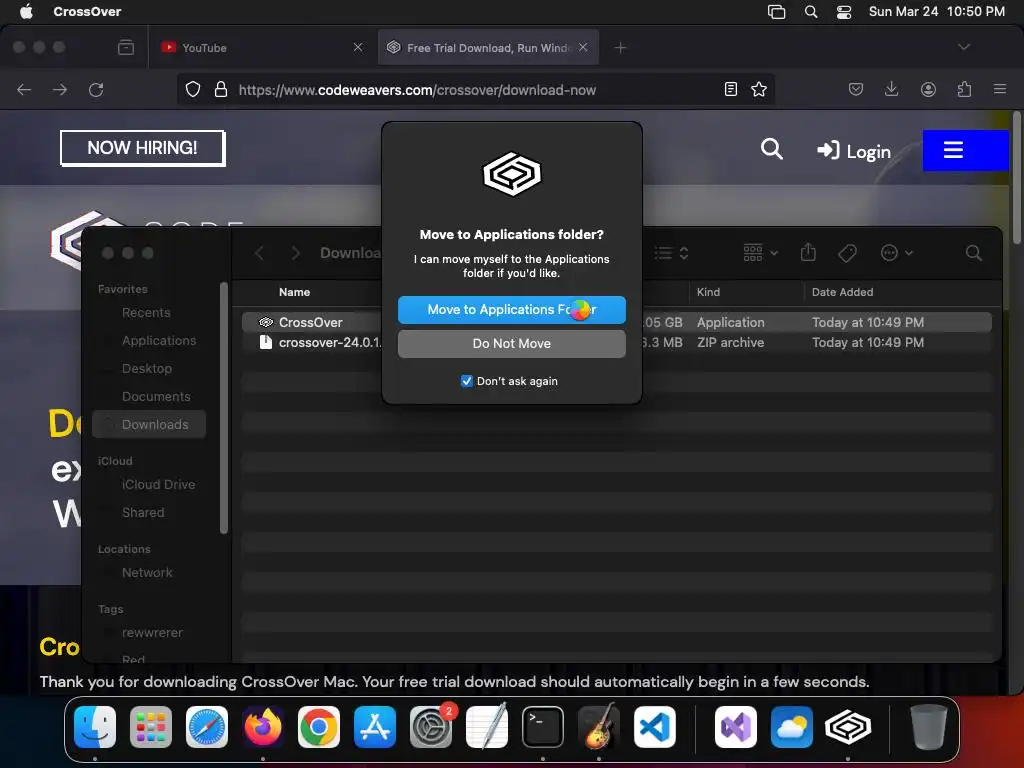Viewport: 1024px width, 768px height.
Task: Bookmark this page with star icon
Action: pos(758,89)
